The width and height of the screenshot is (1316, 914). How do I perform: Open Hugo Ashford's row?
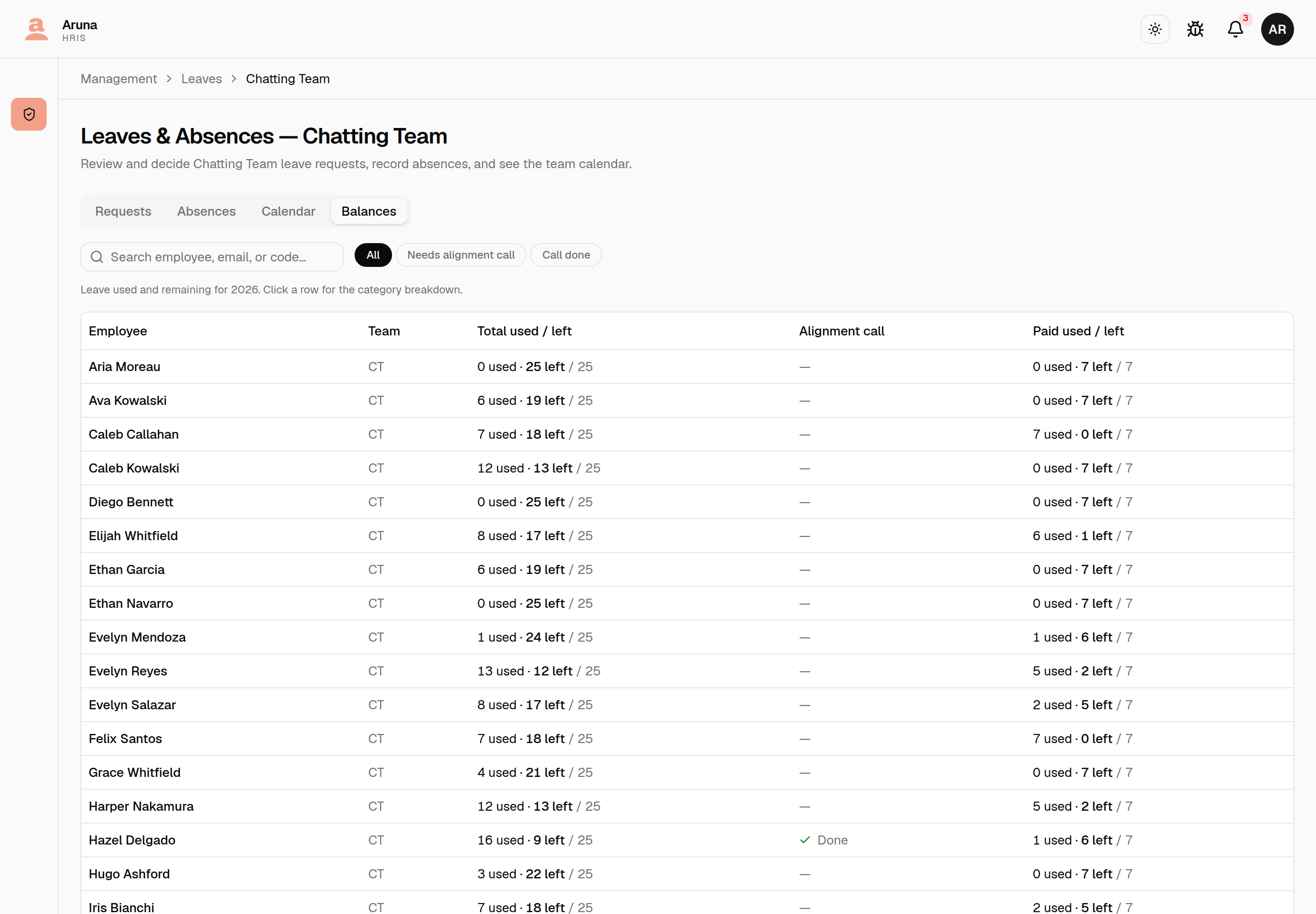pos(687,873)
